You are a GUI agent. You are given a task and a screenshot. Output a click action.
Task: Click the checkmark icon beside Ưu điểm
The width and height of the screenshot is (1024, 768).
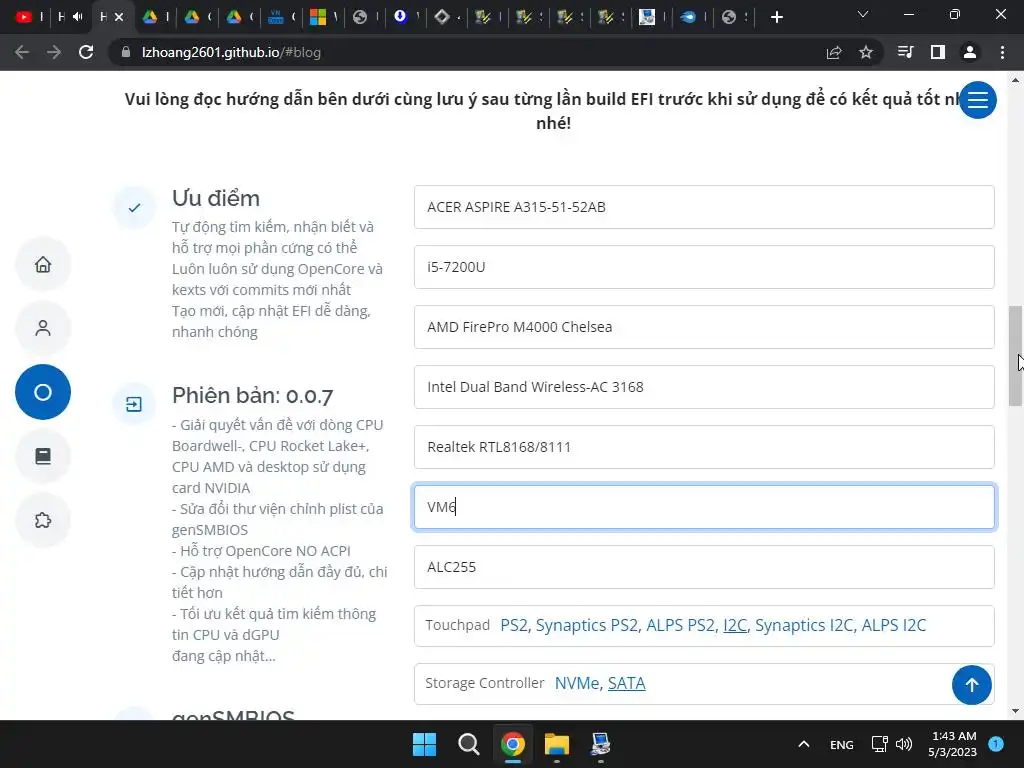click(134, 208)
